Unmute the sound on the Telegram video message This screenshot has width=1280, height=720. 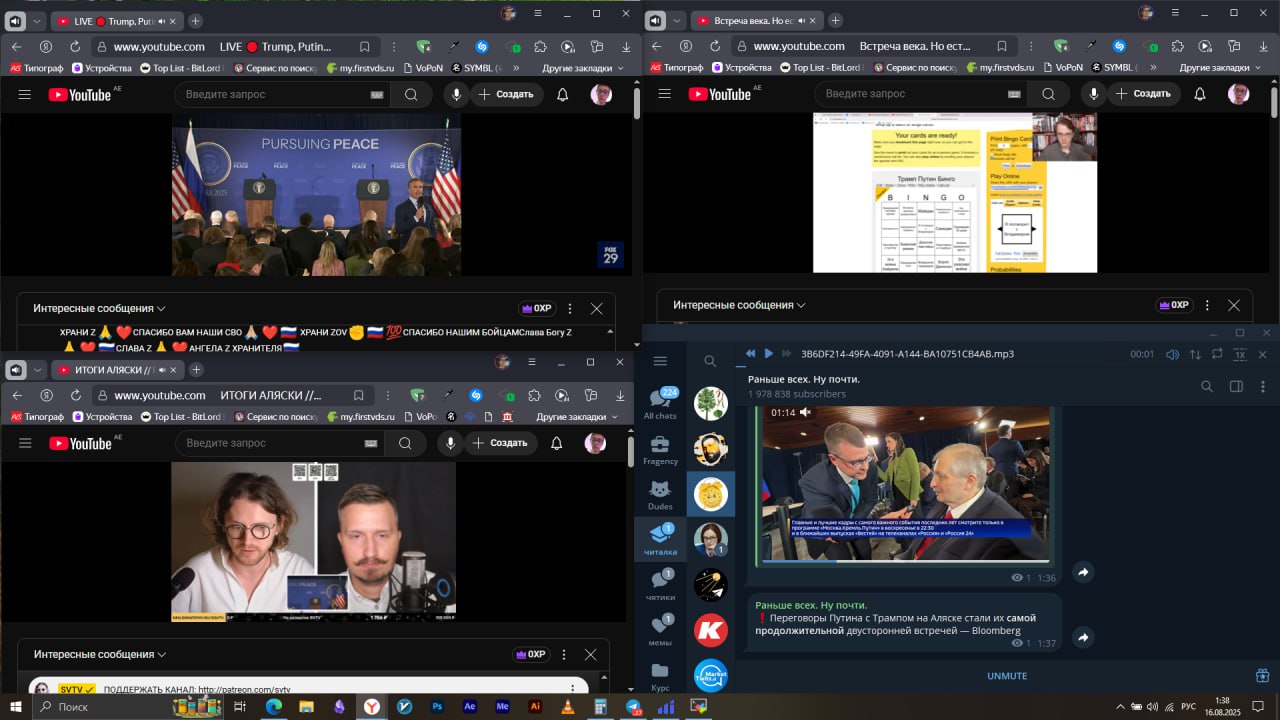pos(805,412)
